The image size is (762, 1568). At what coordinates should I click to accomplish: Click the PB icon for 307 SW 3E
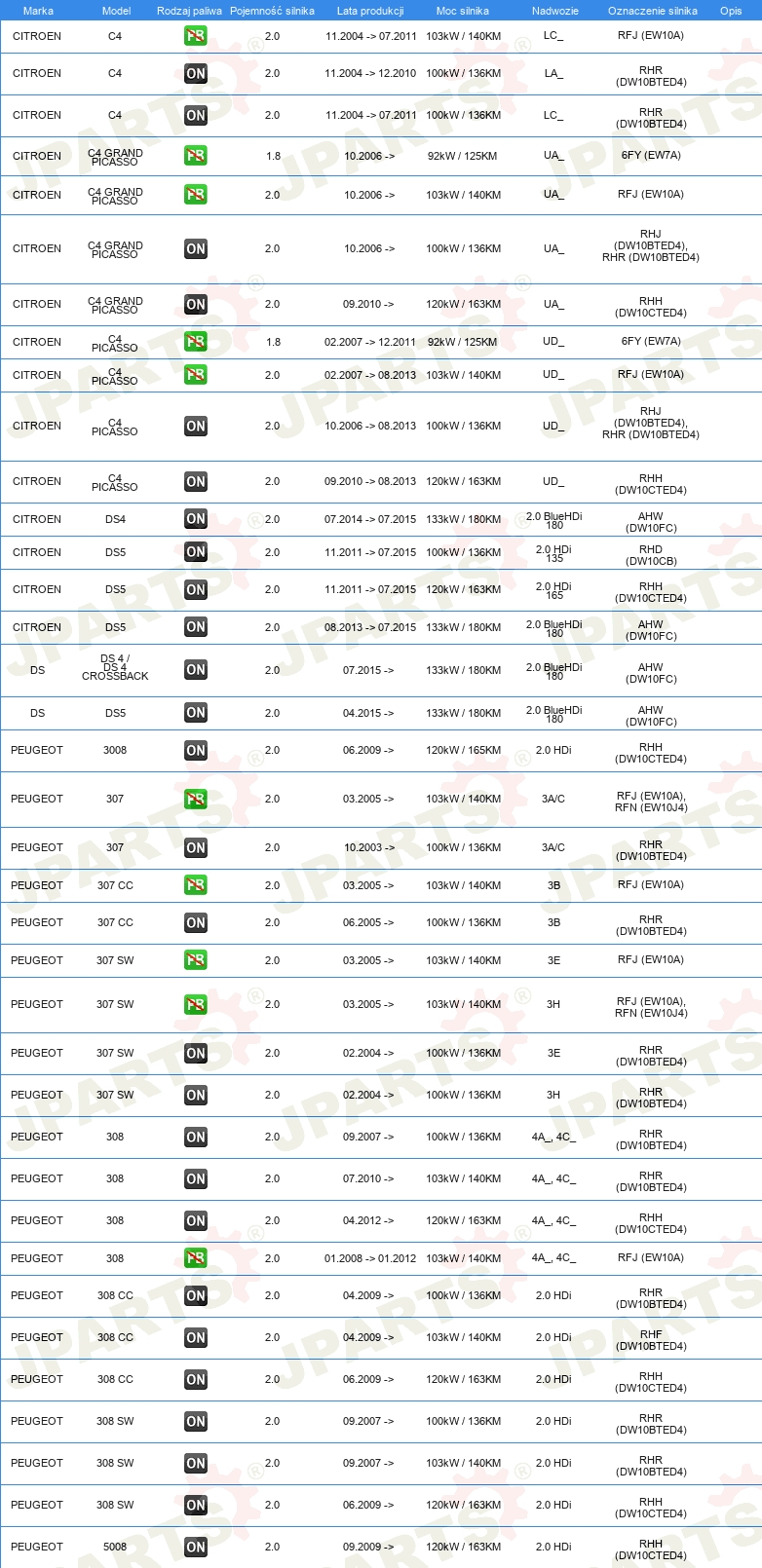196,960
